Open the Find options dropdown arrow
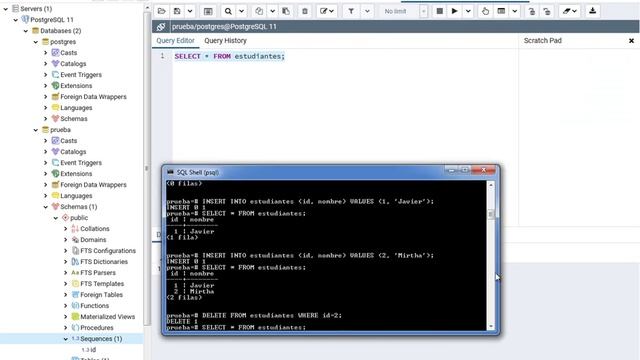Viewport: 640px width, 360px height. (x=242, y=11)
